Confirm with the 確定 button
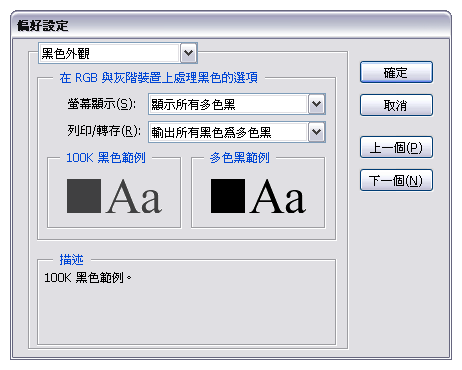Screen dimensions: 462x370 396,72
